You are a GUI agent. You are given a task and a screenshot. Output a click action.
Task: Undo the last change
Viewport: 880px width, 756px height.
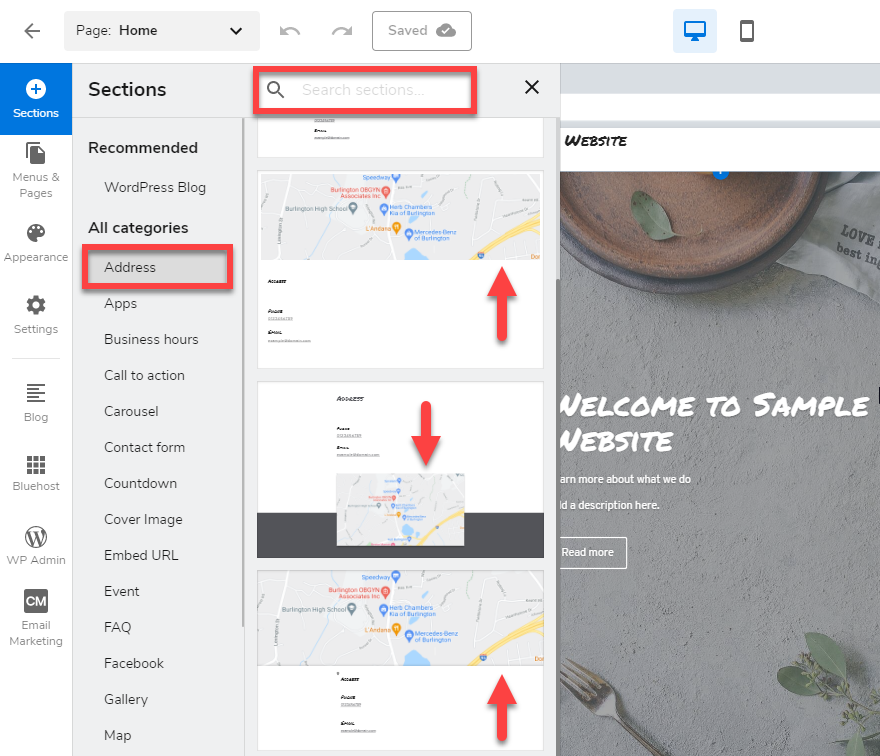[x=290, y=31]
